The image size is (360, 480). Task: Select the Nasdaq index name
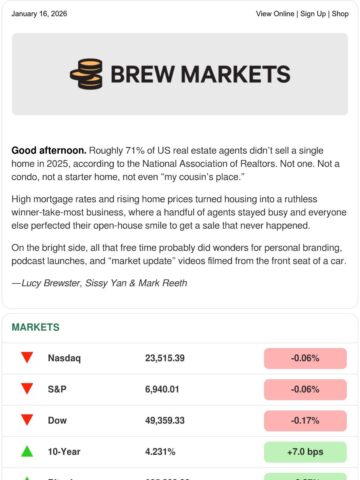pyautogui.click(x=64, y=358)
